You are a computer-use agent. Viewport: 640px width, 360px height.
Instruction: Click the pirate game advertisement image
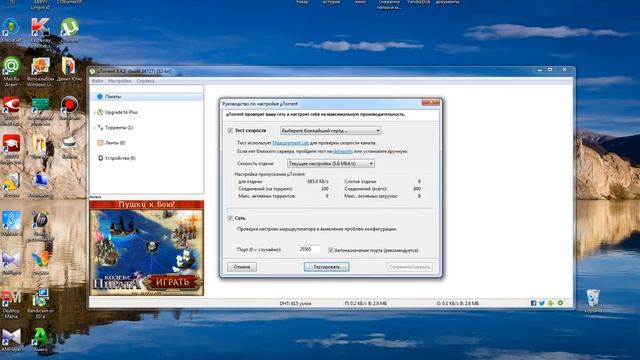(x=147, y=248)
